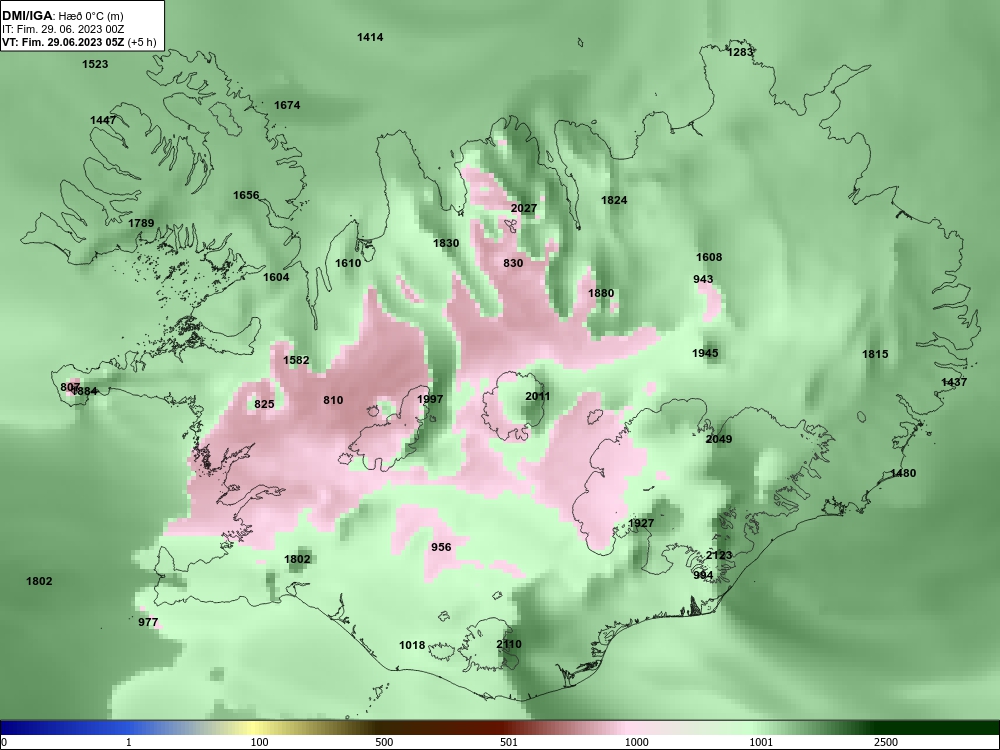
Task: Click the 1018 height value
Action: [412, 645]
